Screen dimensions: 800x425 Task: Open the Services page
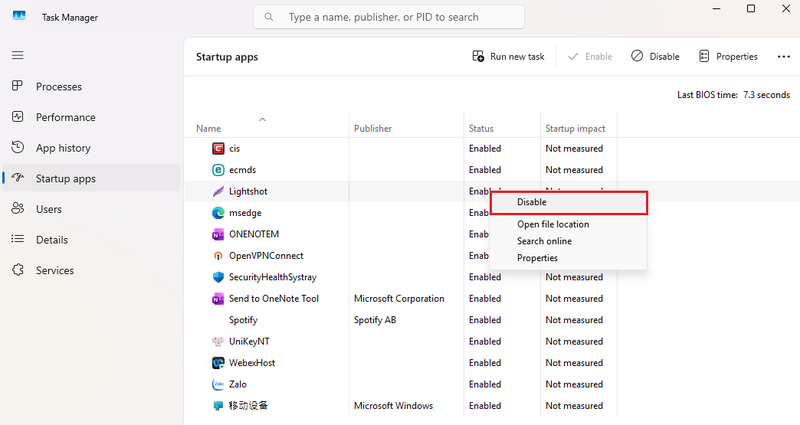[x=91, y=270]
